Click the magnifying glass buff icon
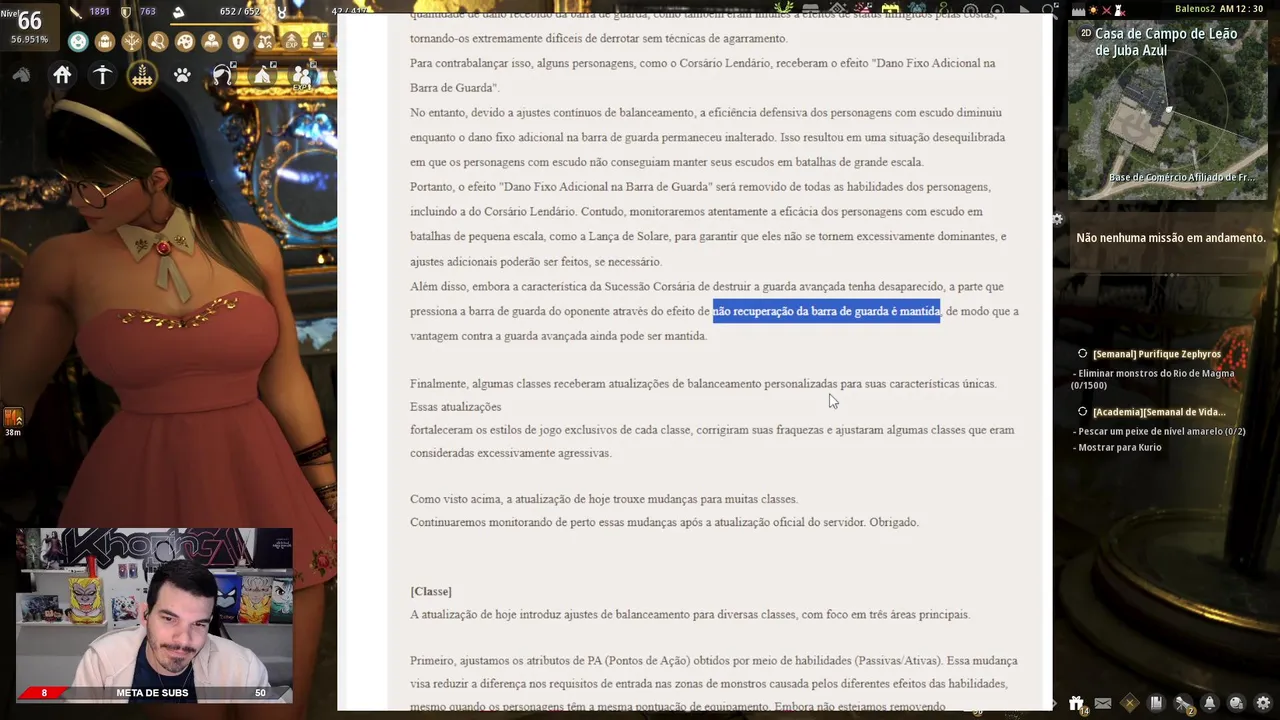 (158, 42)
